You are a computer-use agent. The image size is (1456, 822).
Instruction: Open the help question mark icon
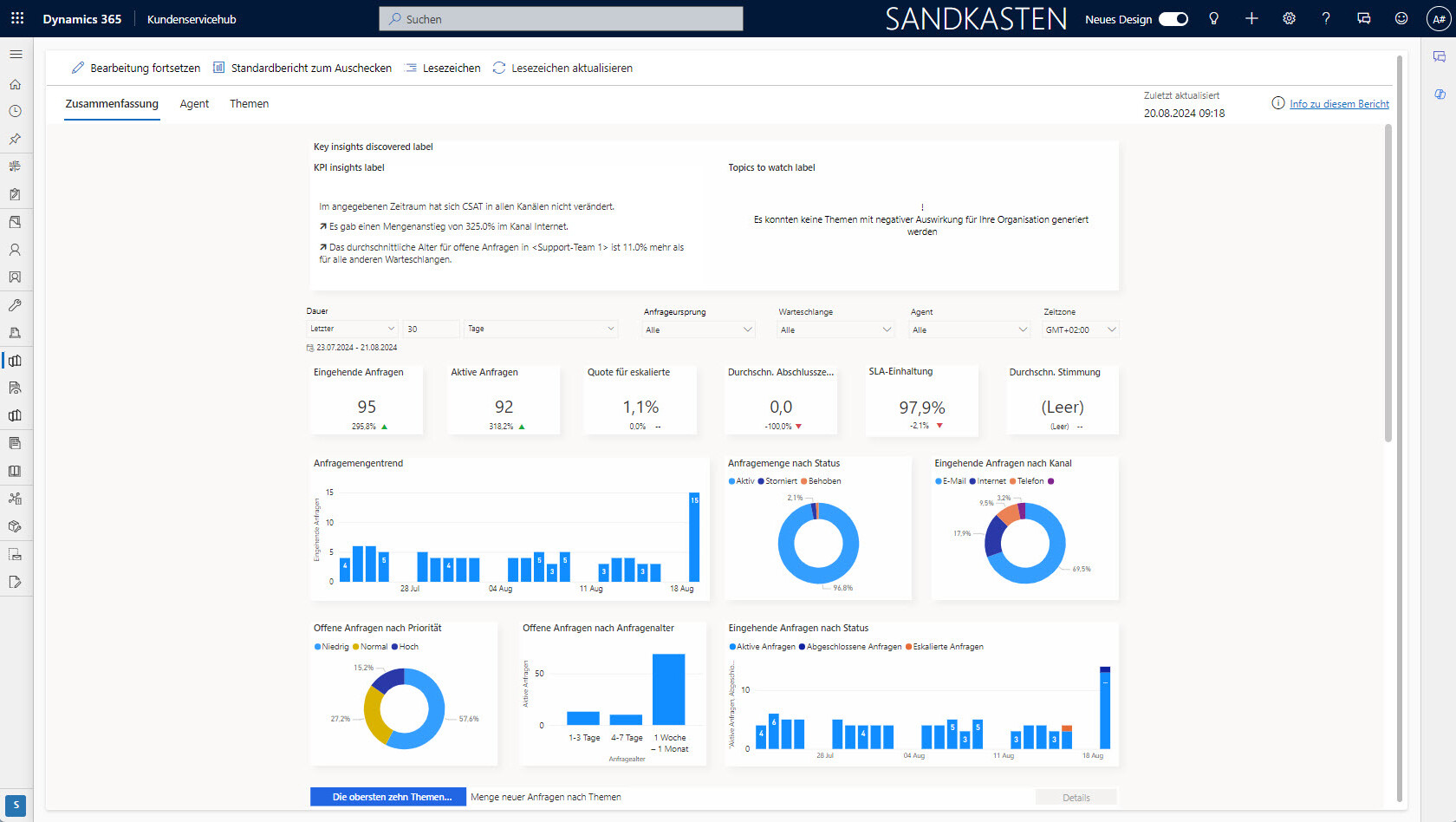coord(1326,18)
